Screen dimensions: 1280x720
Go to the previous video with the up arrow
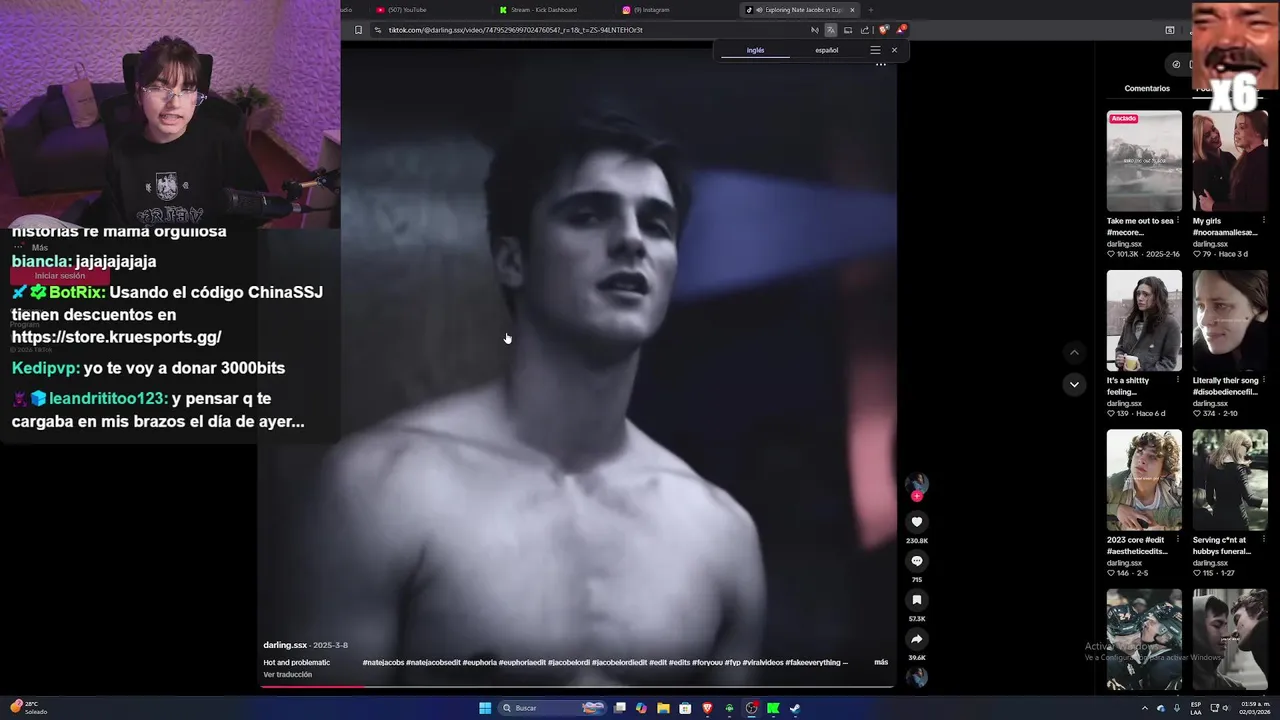coord(1074,352)
